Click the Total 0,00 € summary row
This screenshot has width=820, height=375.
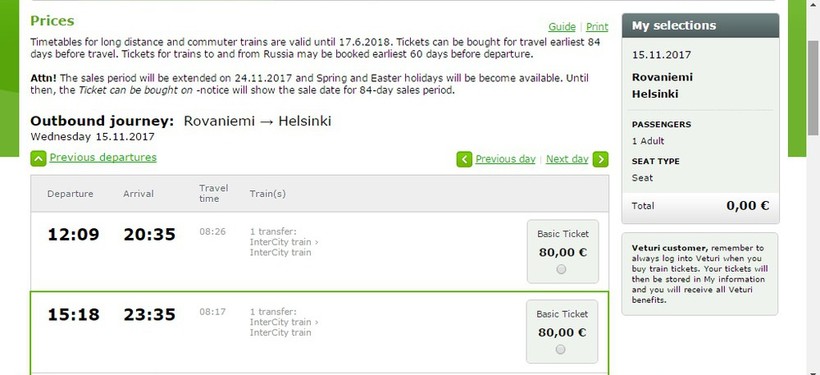tap(700, 206)
